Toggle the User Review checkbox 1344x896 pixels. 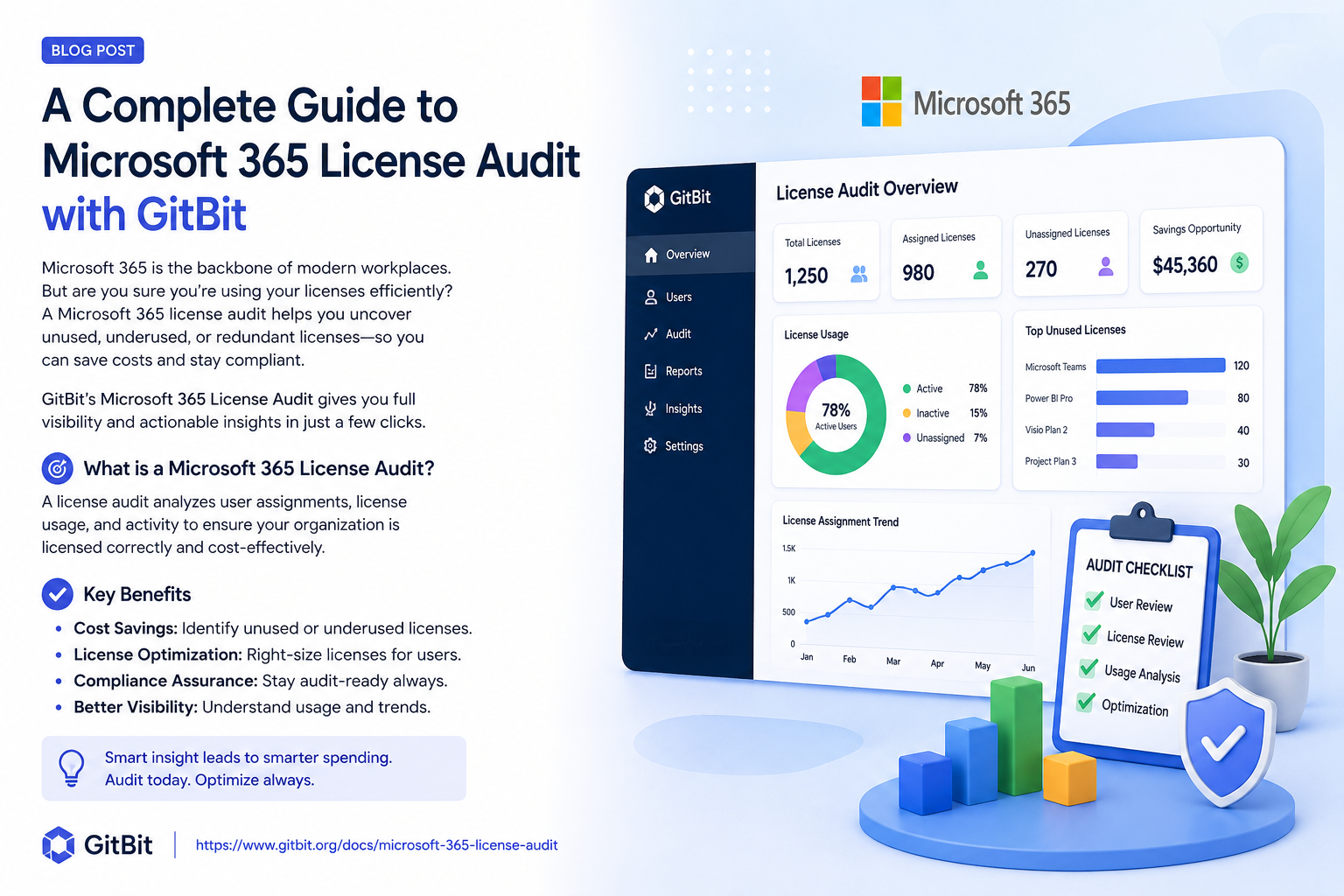coord(1094,600)
